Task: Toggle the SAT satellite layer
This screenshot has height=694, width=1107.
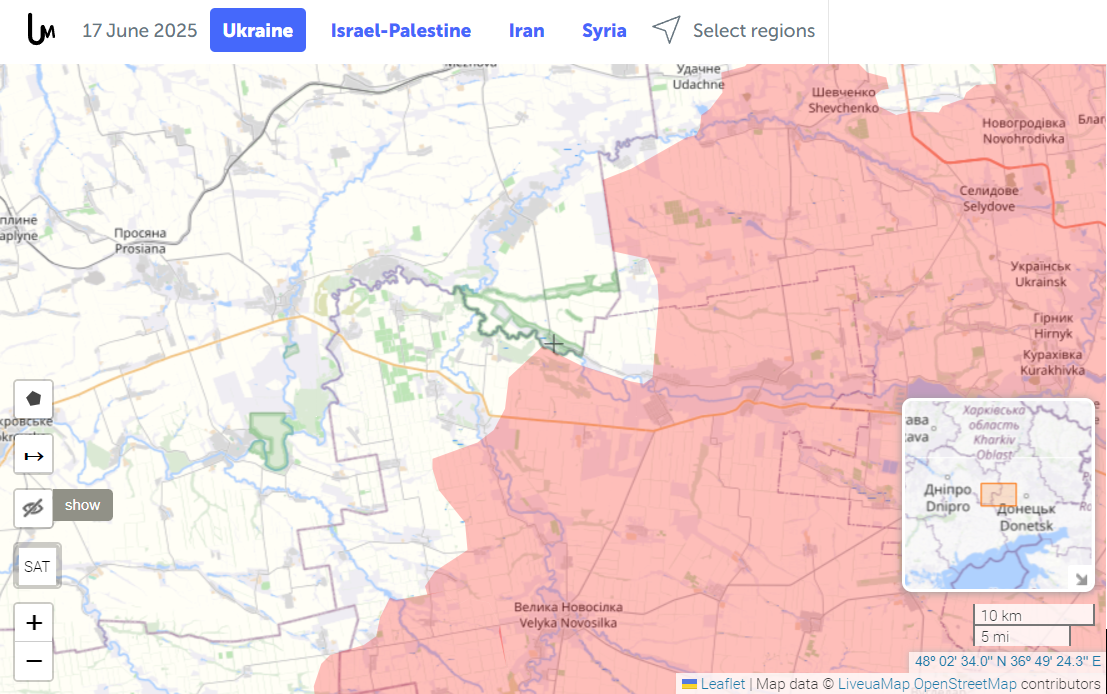Action: (x=37, y=566)
